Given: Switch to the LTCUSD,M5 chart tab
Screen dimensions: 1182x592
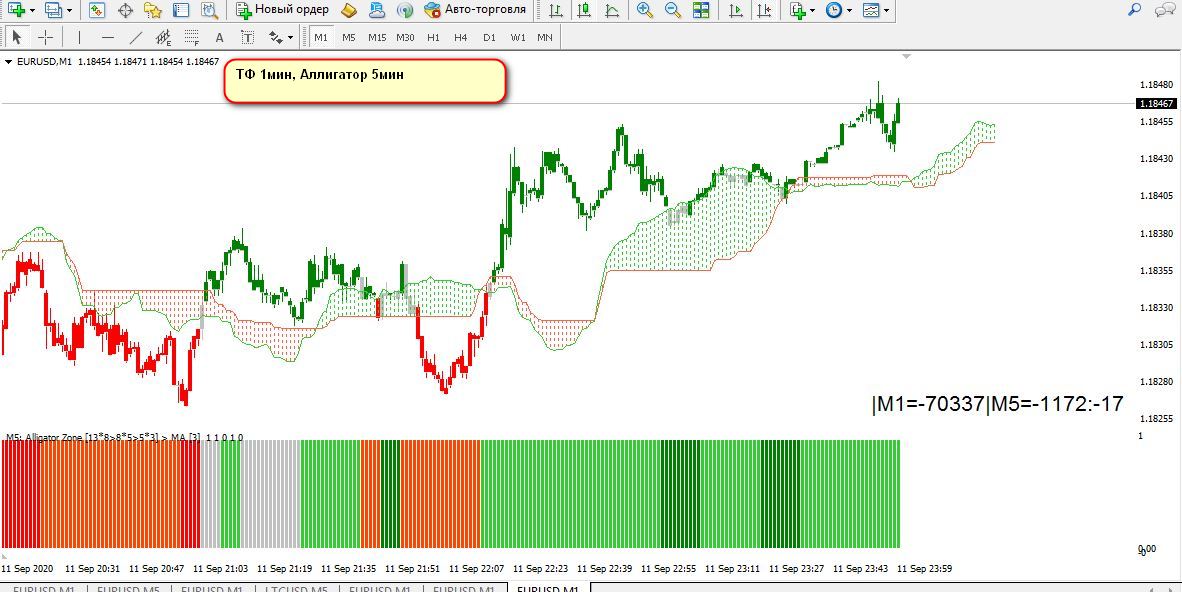Looking at the screenshot, I should [297, 588].
